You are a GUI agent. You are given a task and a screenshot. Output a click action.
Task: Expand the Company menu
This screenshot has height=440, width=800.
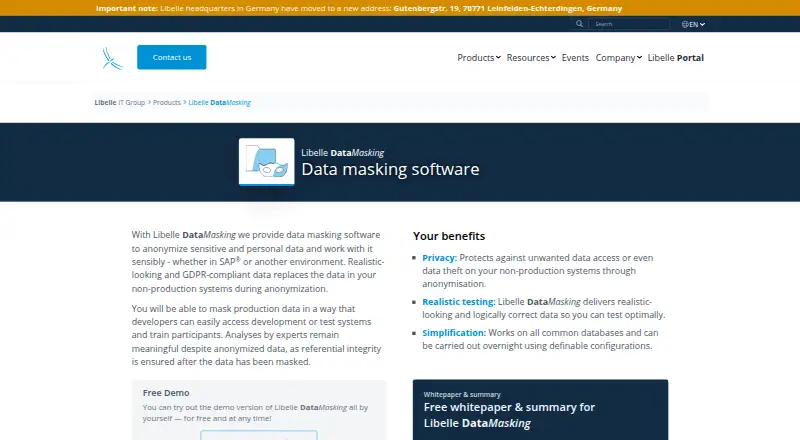click(x=618, y=58)
